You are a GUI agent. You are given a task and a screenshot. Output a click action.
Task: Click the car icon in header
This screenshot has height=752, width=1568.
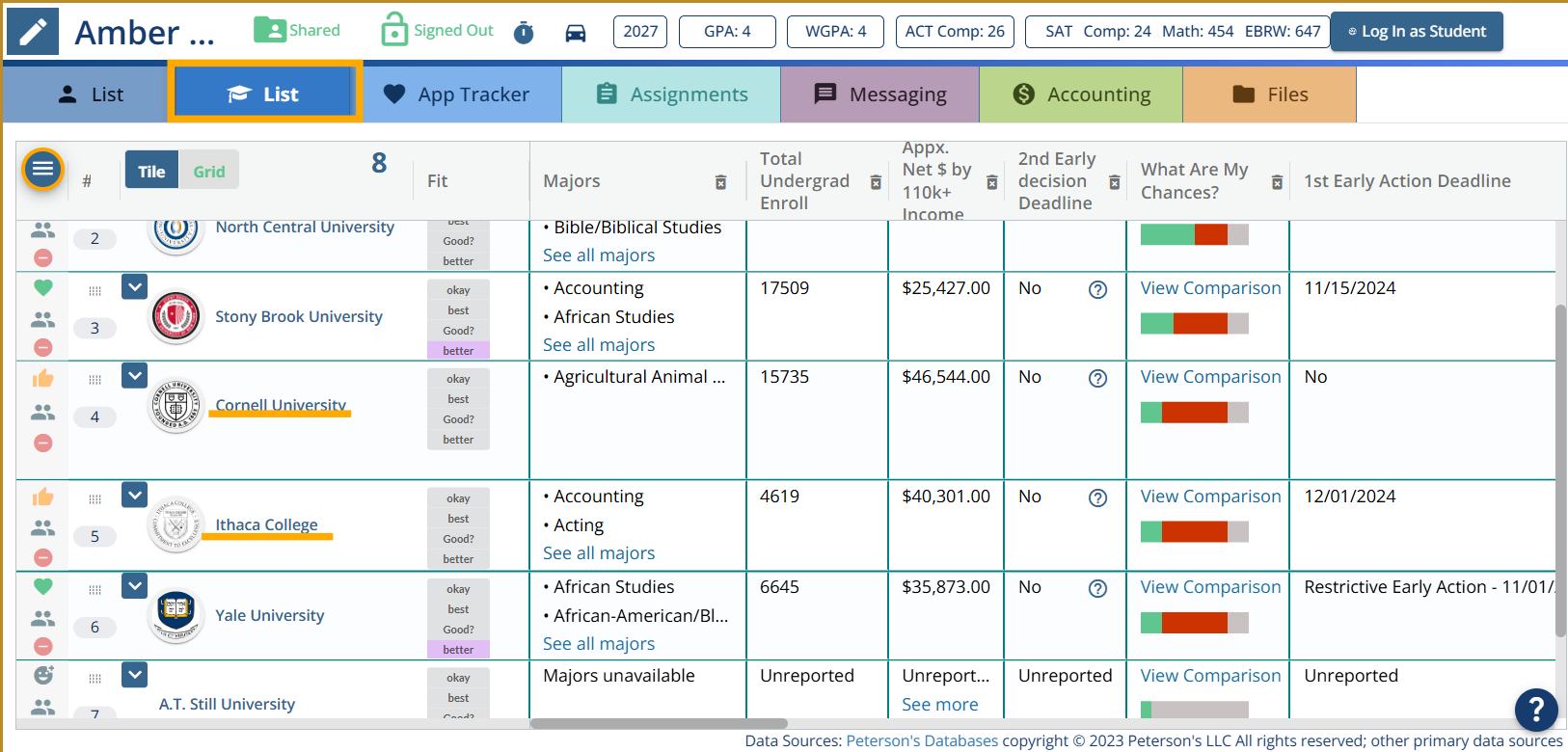pyautogui.click(x=576, y=33)
